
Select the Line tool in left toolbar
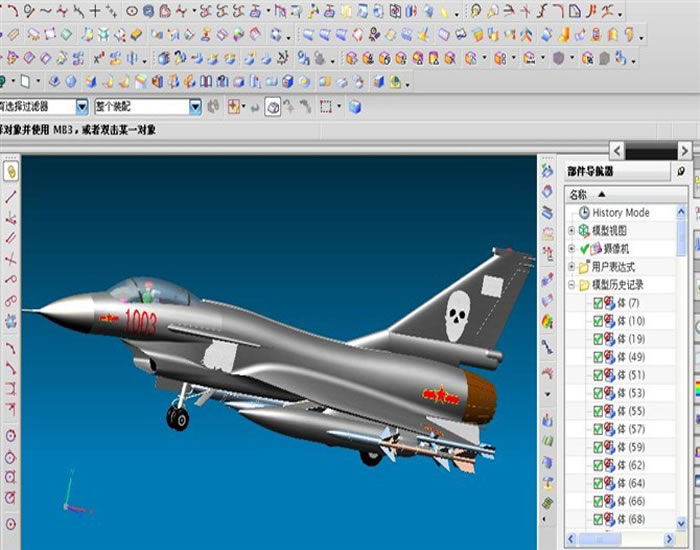11,197
